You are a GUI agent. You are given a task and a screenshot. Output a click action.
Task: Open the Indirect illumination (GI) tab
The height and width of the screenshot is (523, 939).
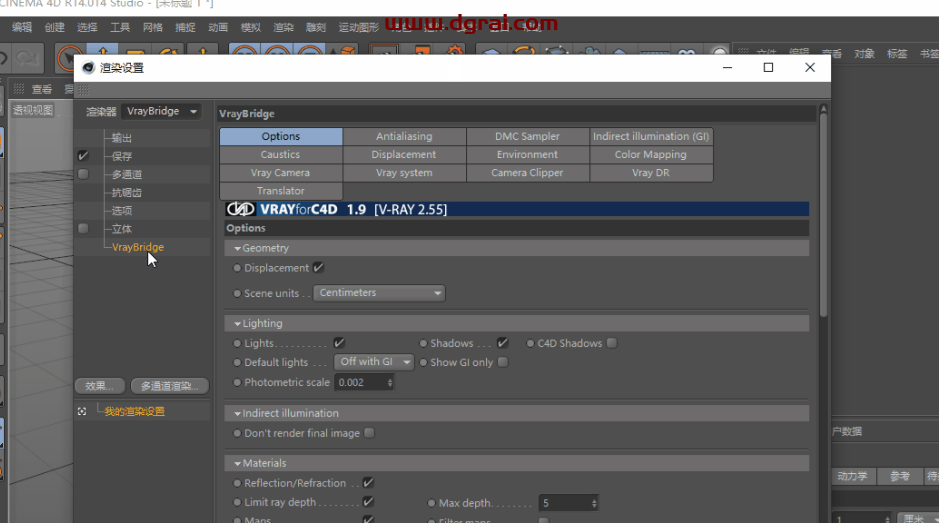tap(651, 137)
